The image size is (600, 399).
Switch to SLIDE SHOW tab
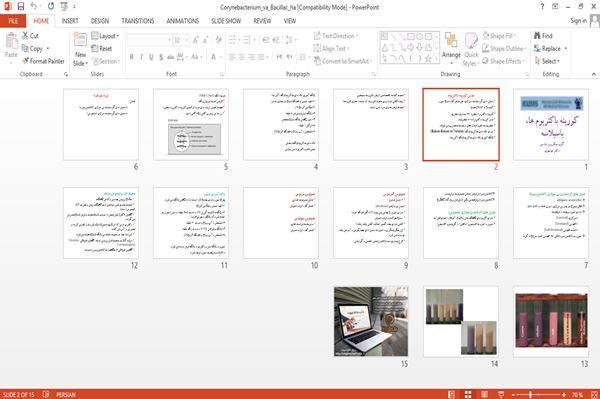coord(226,21)
